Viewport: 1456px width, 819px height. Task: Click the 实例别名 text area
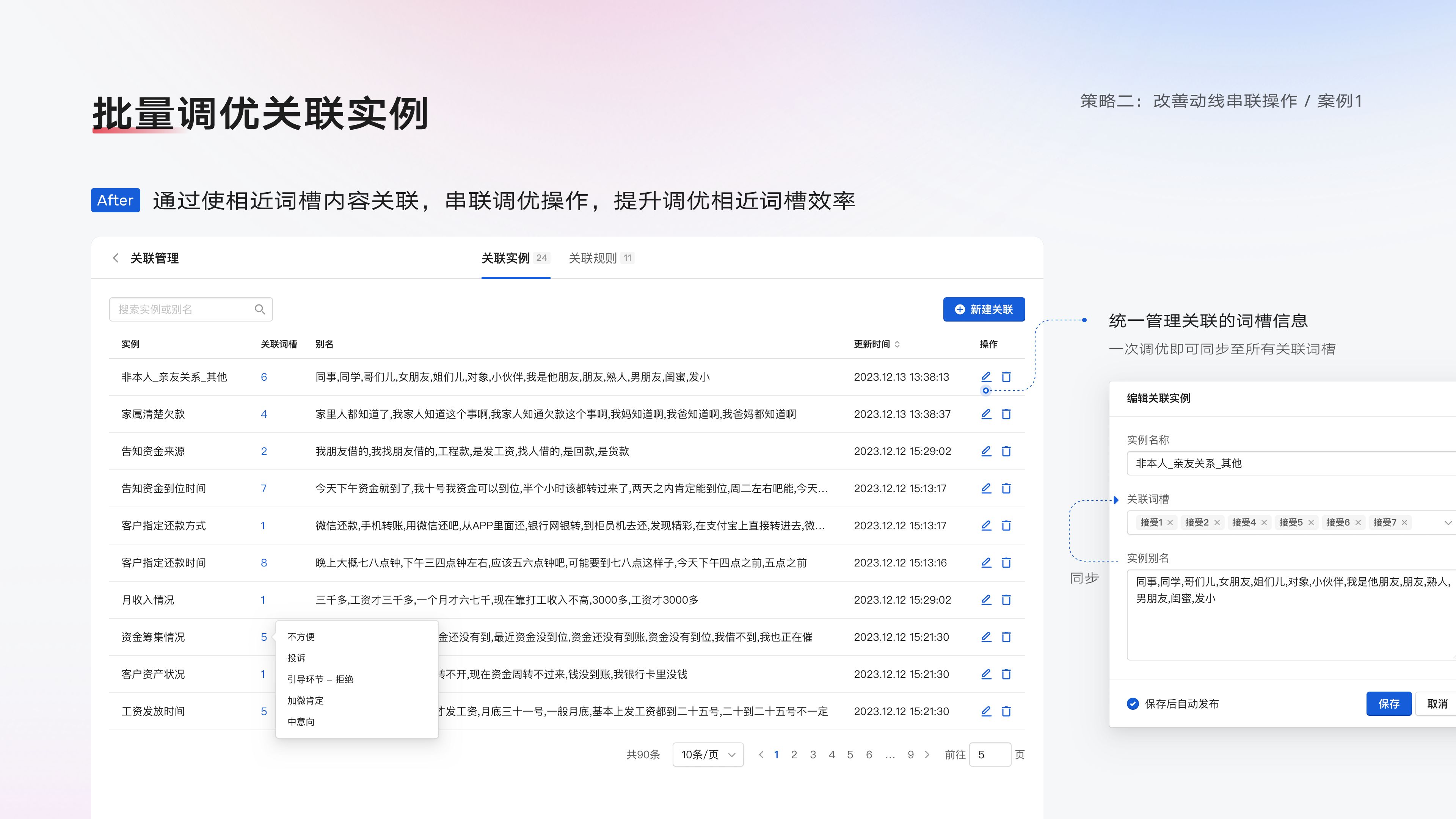point(1291,615)
